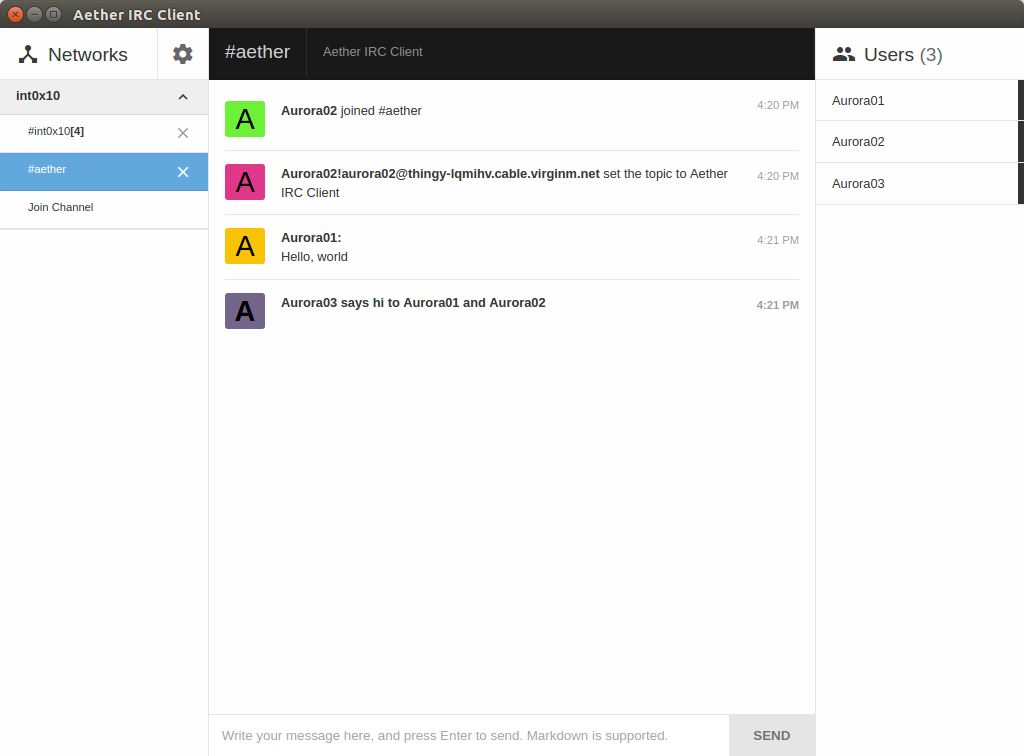Open the Networks panel icon
This screenshot has height=756, width=1024.
(27, 53)
